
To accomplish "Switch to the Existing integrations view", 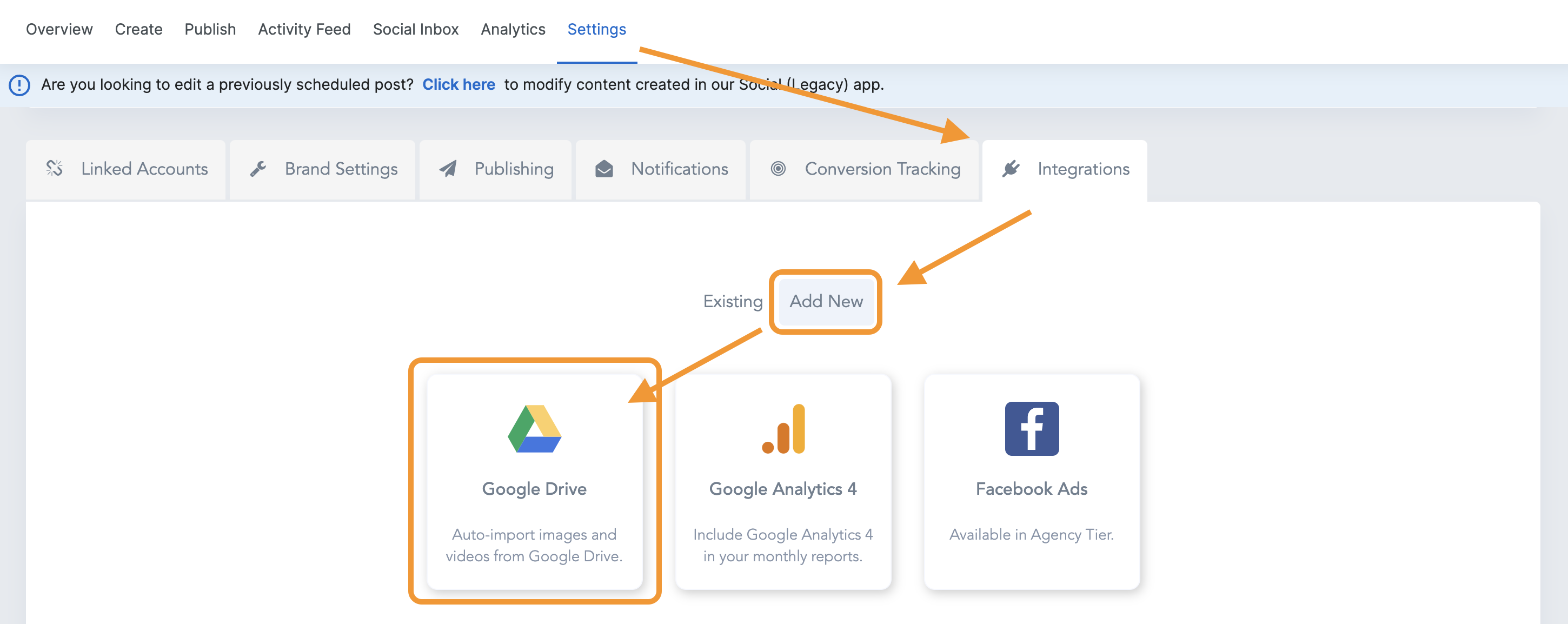I will click(x=733, y=301).
